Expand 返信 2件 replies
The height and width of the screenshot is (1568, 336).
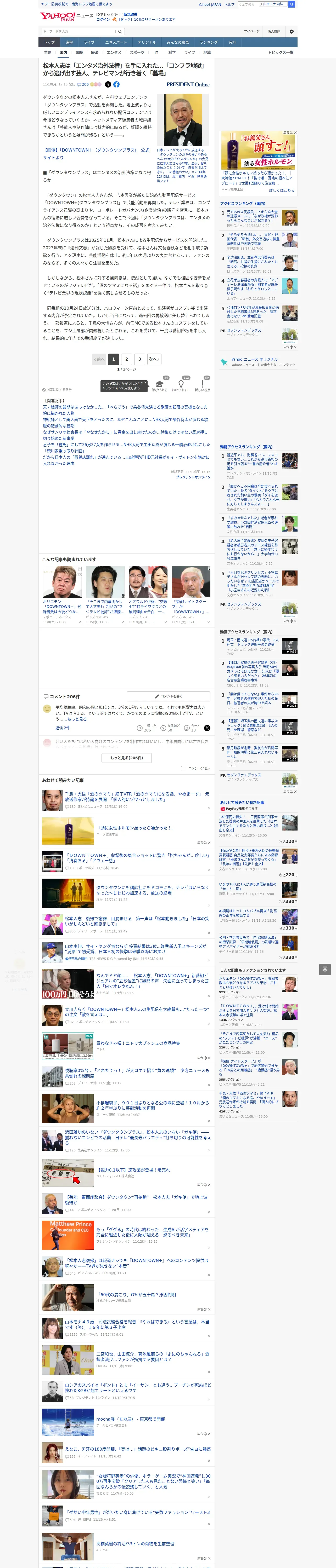point(62,728)
